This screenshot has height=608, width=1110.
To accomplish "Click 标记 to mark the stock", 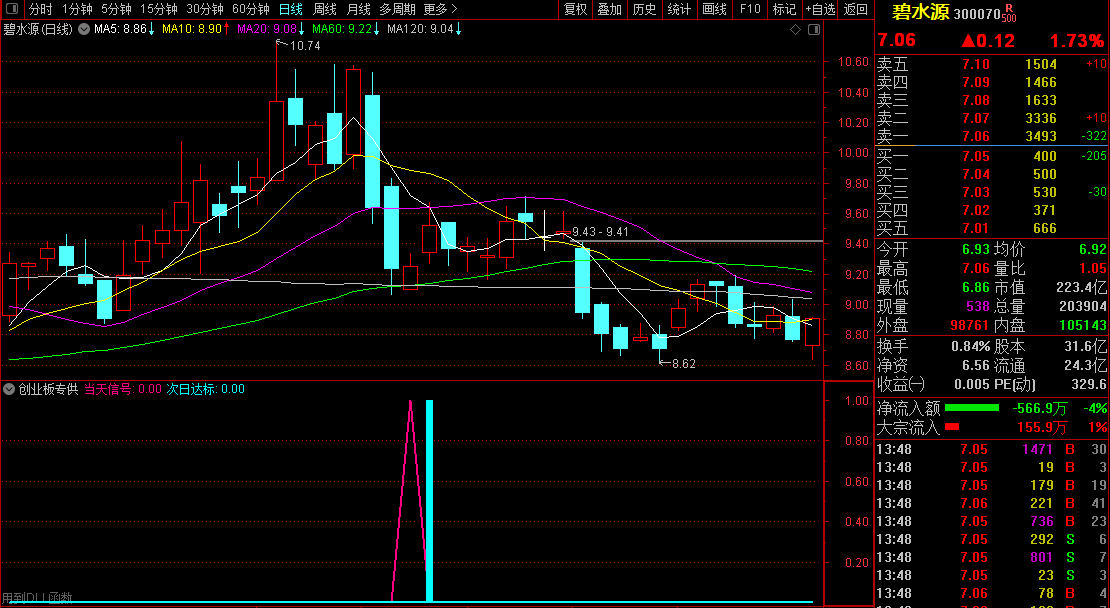I will [x=785, y=10].
